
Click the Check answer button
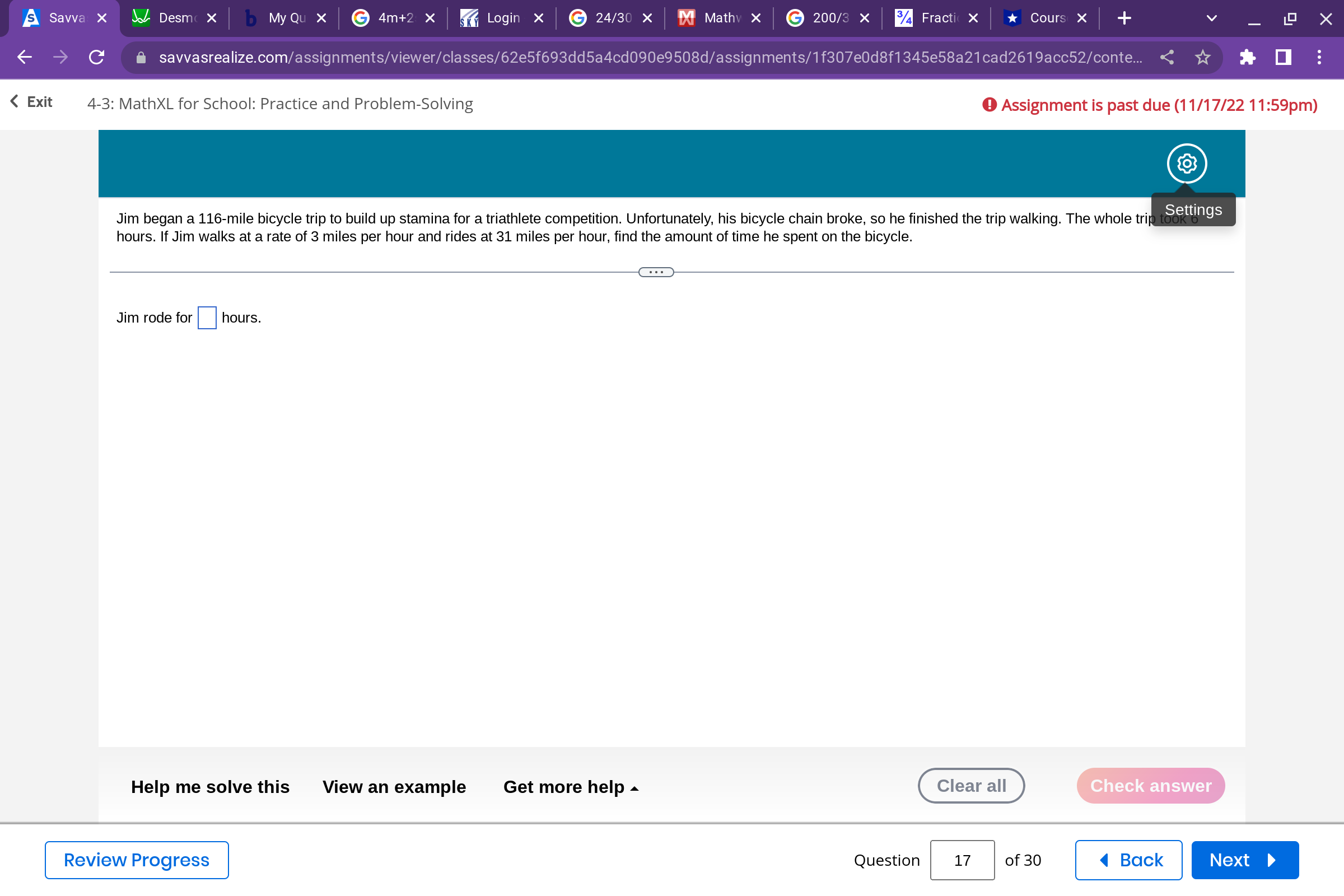pos(1150,786)
